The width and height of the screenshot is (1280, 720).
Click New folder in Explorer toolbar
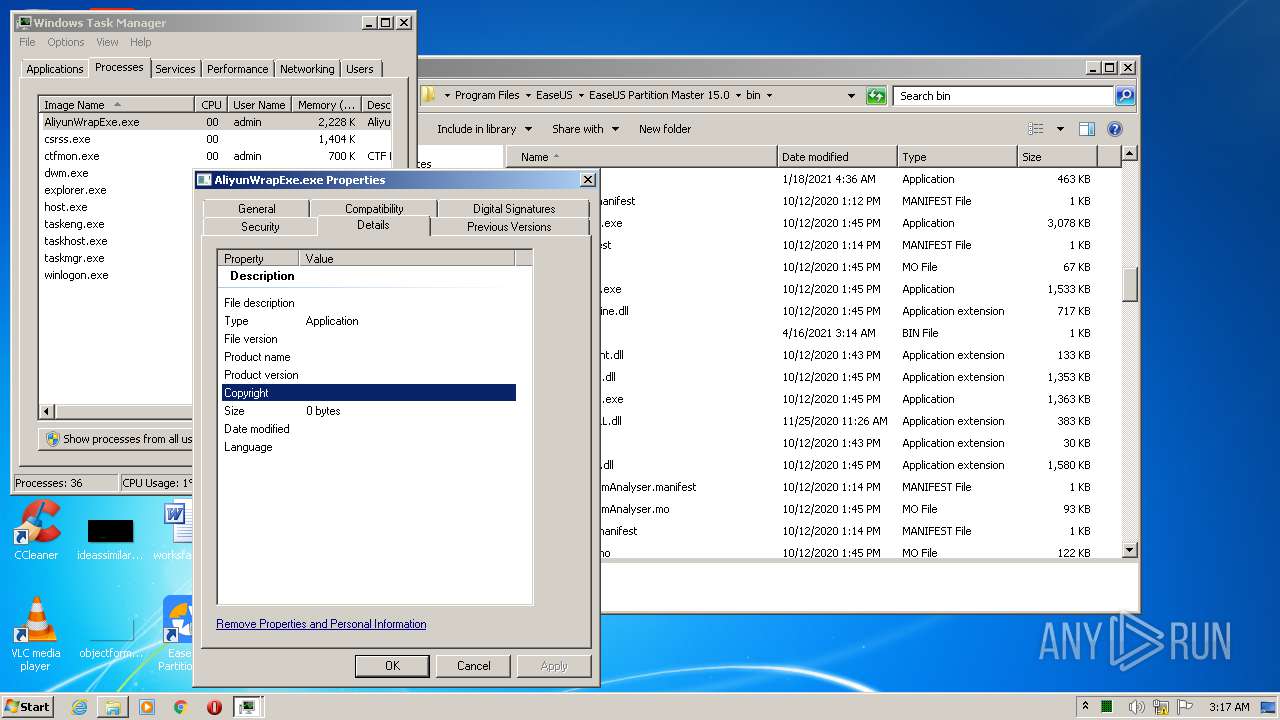(x=665, y=129)
